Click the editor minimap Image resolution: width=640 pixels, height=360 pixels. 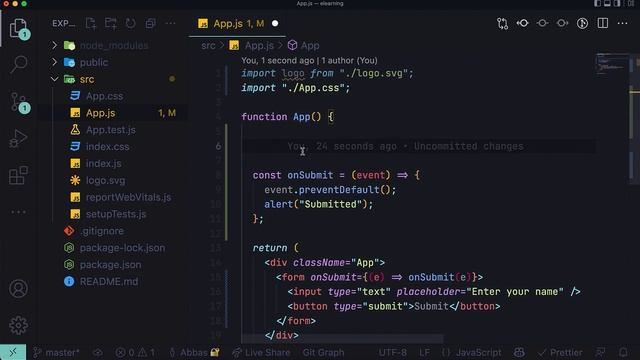[x=611, y=65]
